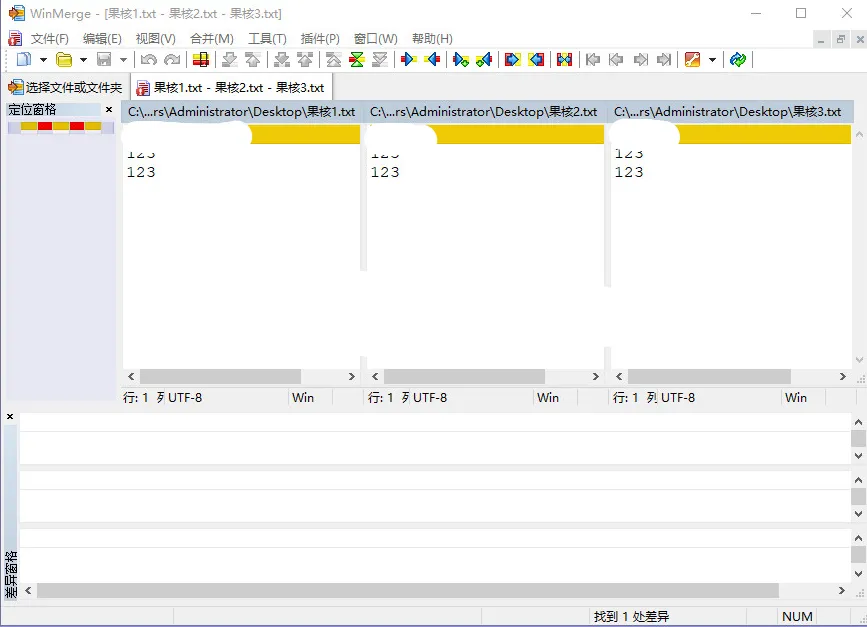Click the Refresh icon in toolbar
Screen dimensions: 867x627
click(738, 60)
